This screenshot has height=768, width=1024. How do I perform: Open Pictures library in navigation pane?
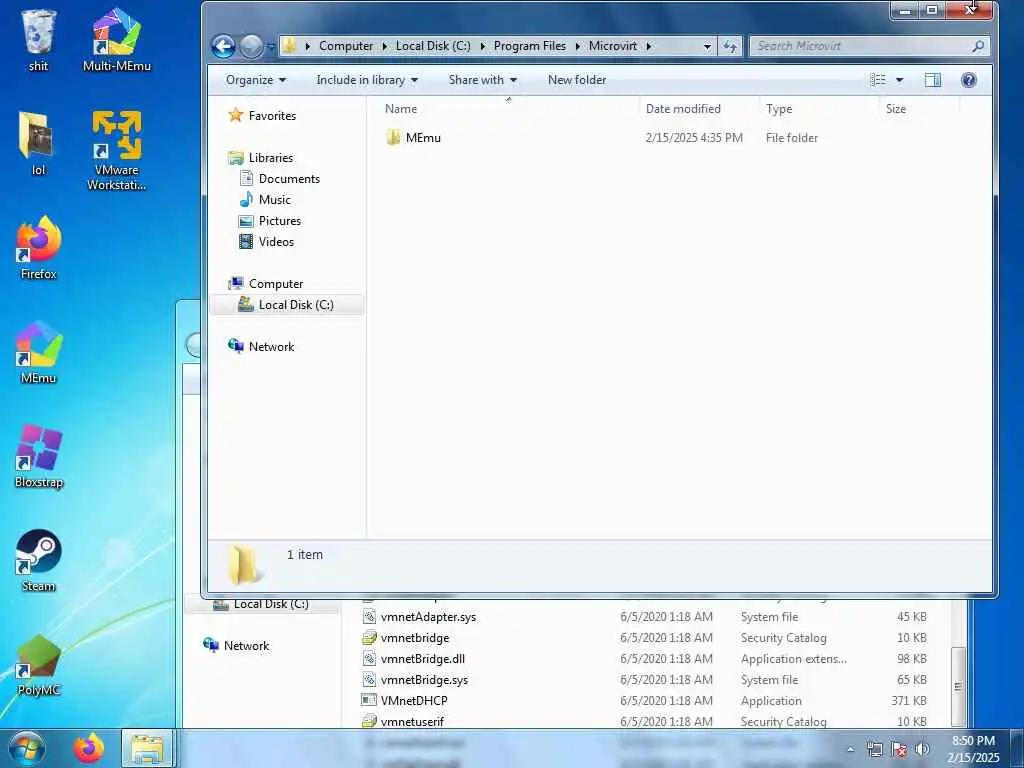pos(280,221)
